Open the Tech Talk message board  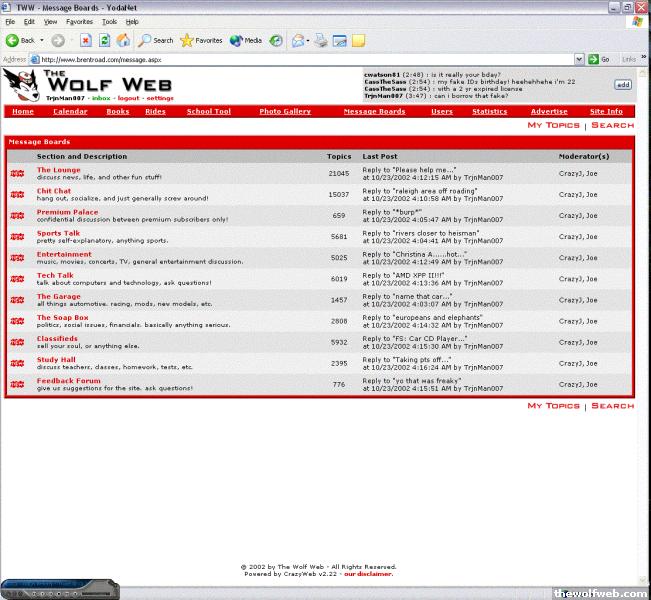tap(55, 275)
